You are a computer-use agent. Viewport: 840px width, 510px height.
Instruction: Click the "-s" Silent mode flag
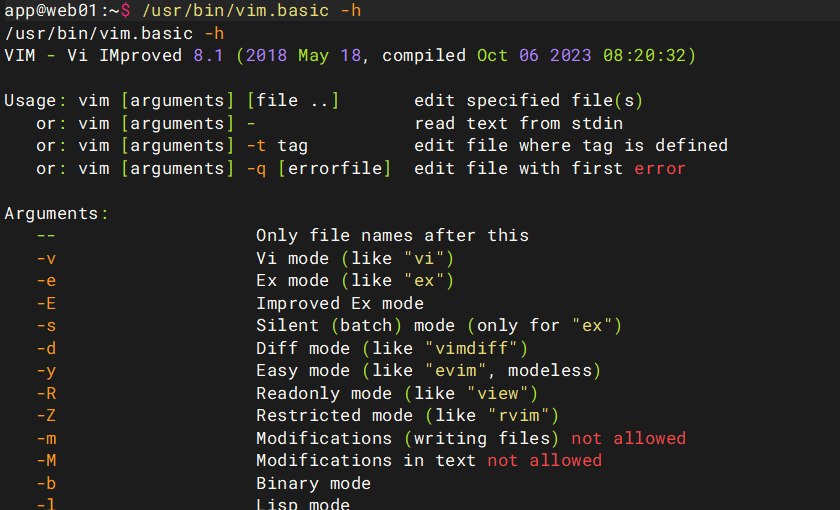46,326
